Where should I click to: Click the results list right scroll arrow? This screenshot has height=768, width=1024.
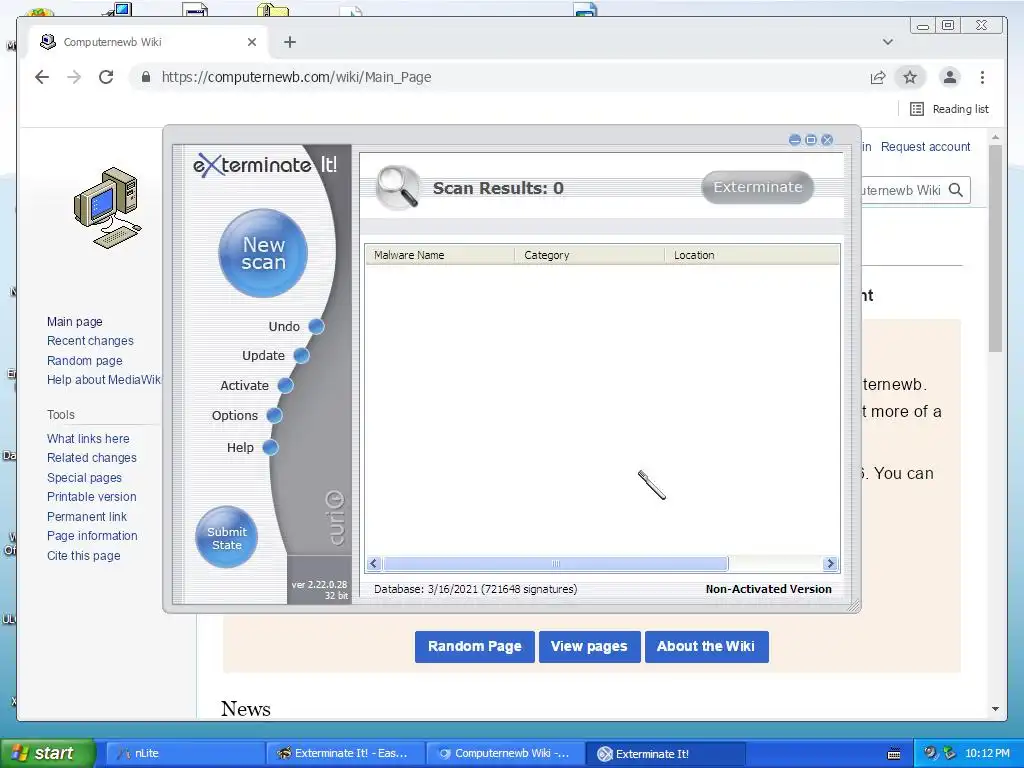[x=830, y=564]
